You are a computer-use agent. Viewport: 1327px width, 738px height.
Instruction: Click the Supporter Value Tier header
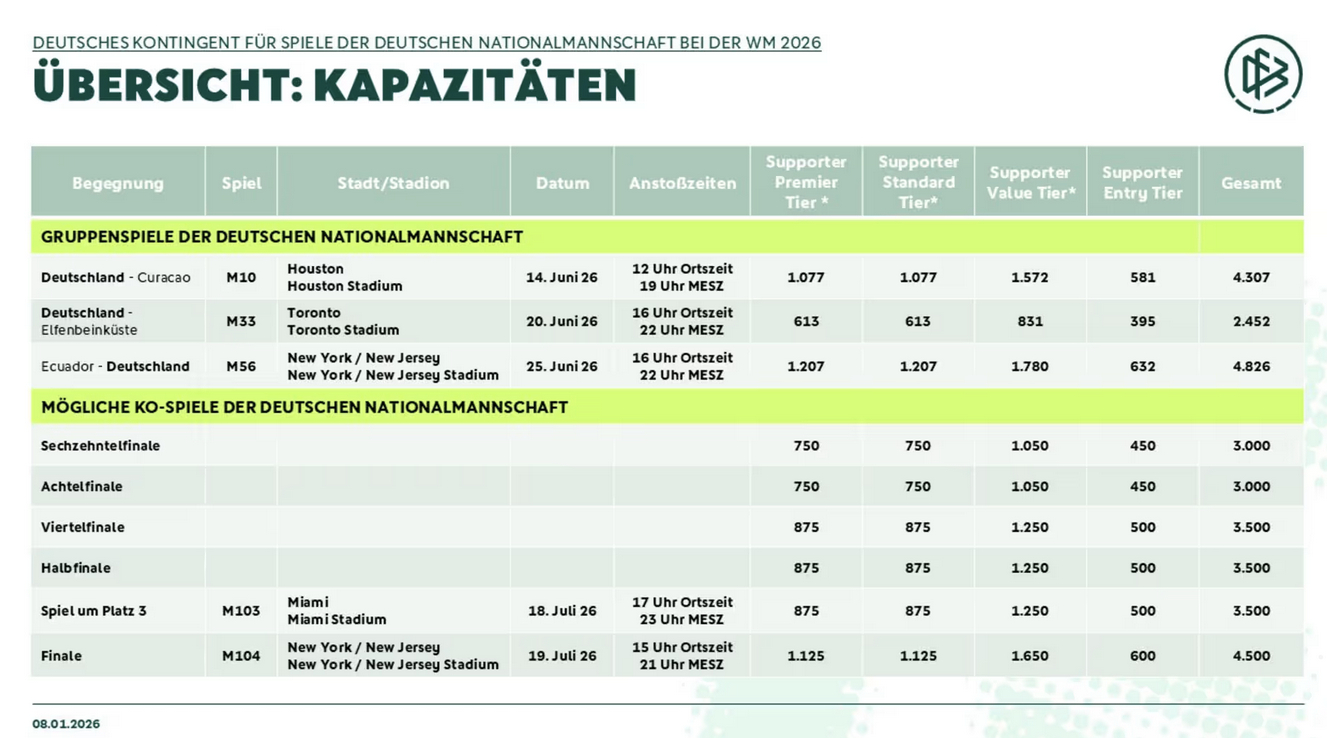pyautogui.click(x=1030, y=183)
